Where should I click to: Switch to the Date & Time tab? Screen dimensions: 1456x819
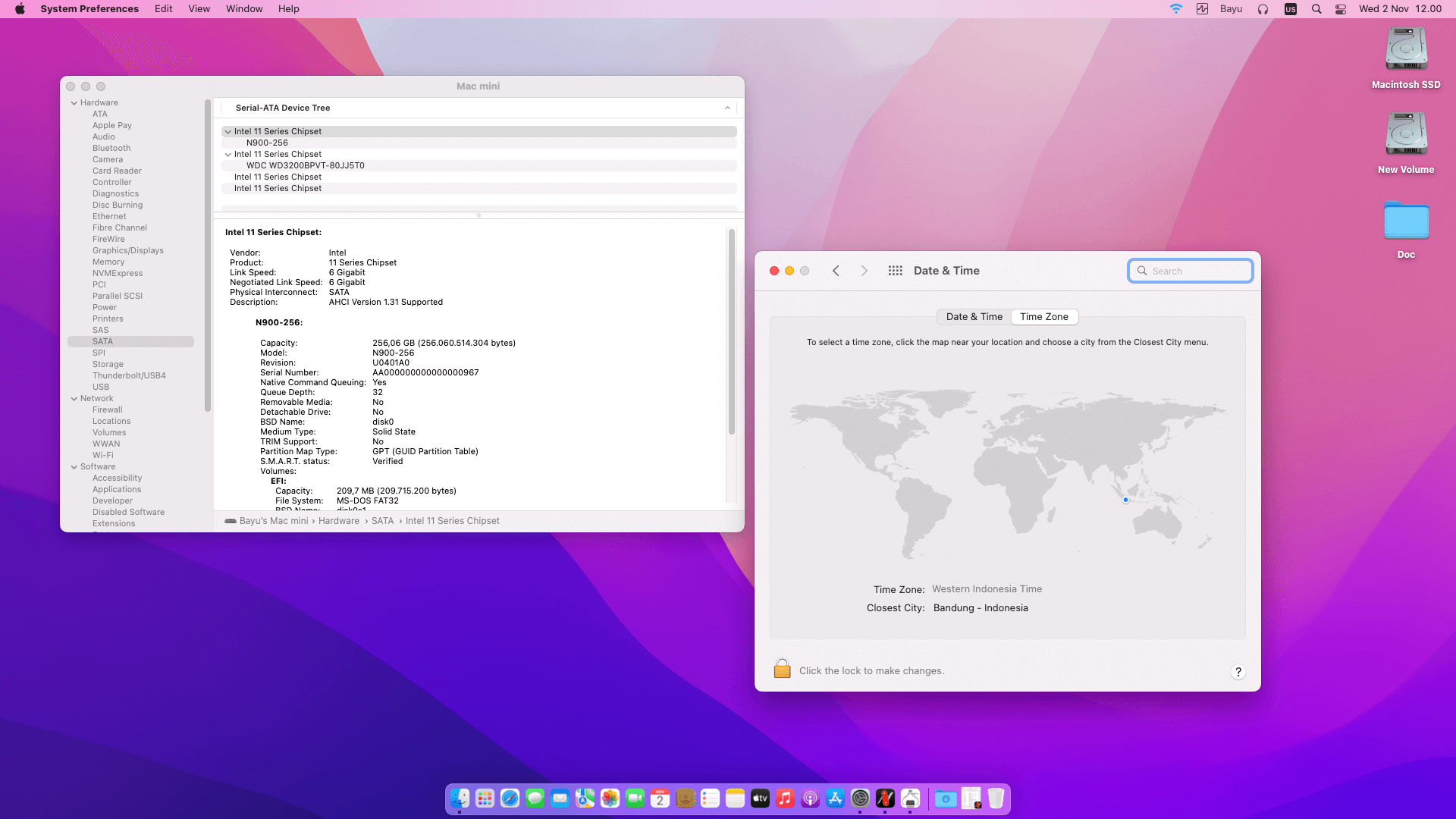[x=974, y=317]
